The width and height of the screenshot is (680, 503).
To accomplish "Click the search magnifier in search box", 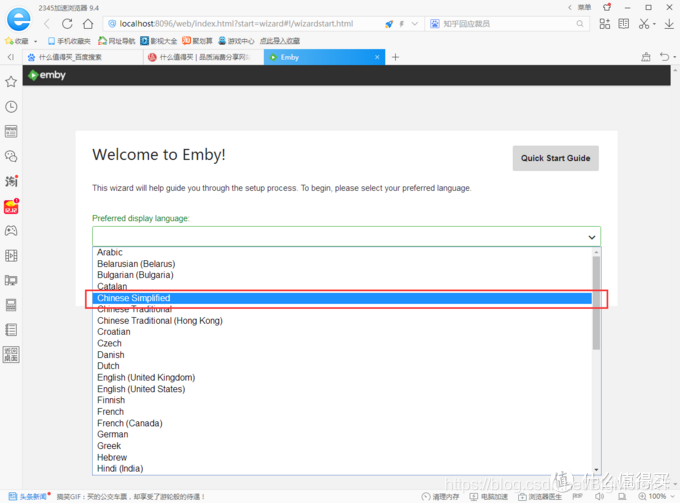I will click(579, 24).
